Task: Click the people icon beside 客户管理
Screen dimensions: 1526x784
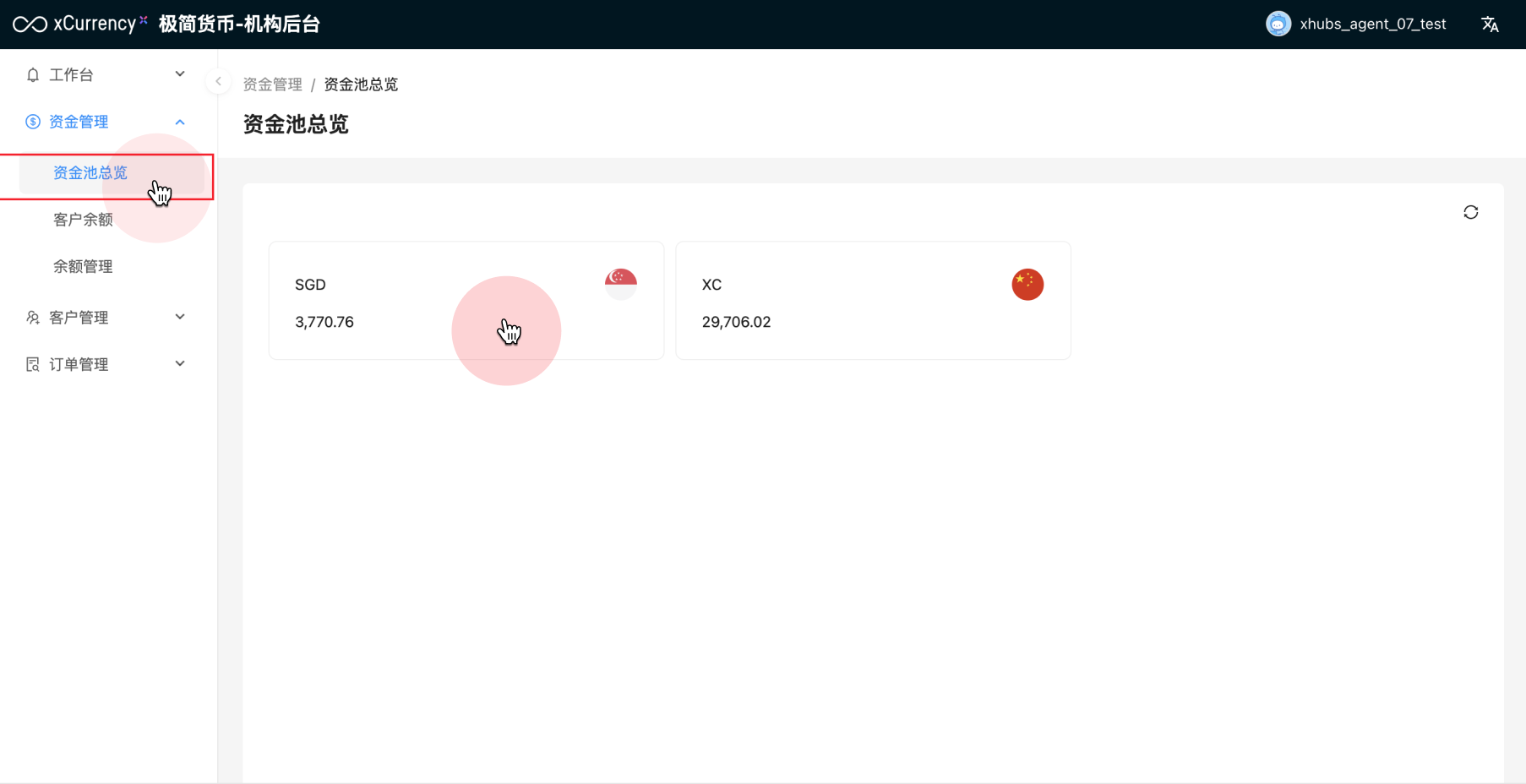Action: tap(33, 318)
